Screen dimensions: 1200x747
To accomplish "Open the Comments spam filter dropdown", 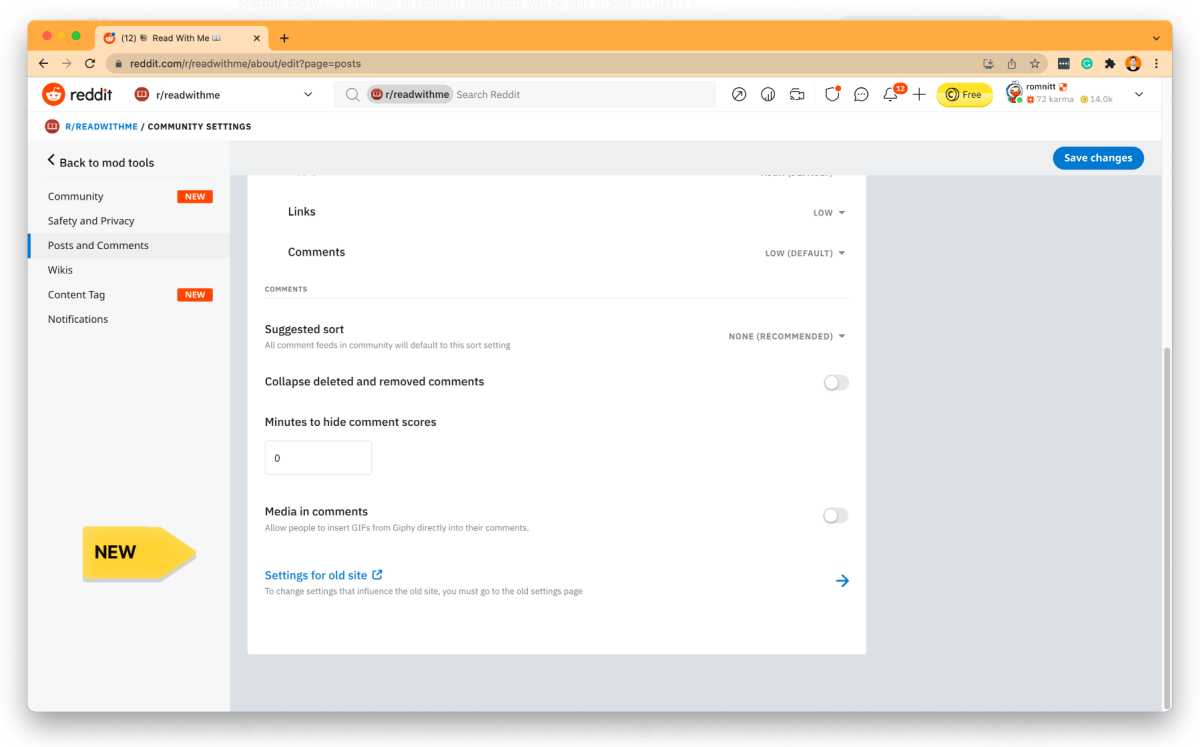I will click(x=805, y=253).
